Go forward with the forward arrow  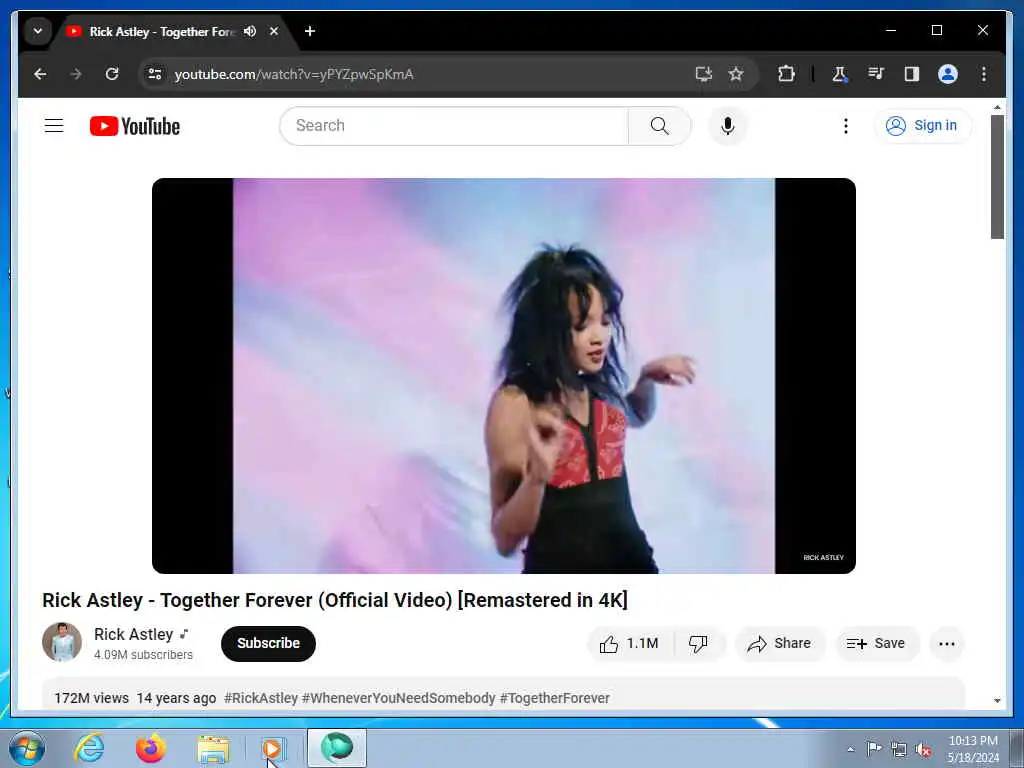[x=76, y=74]
